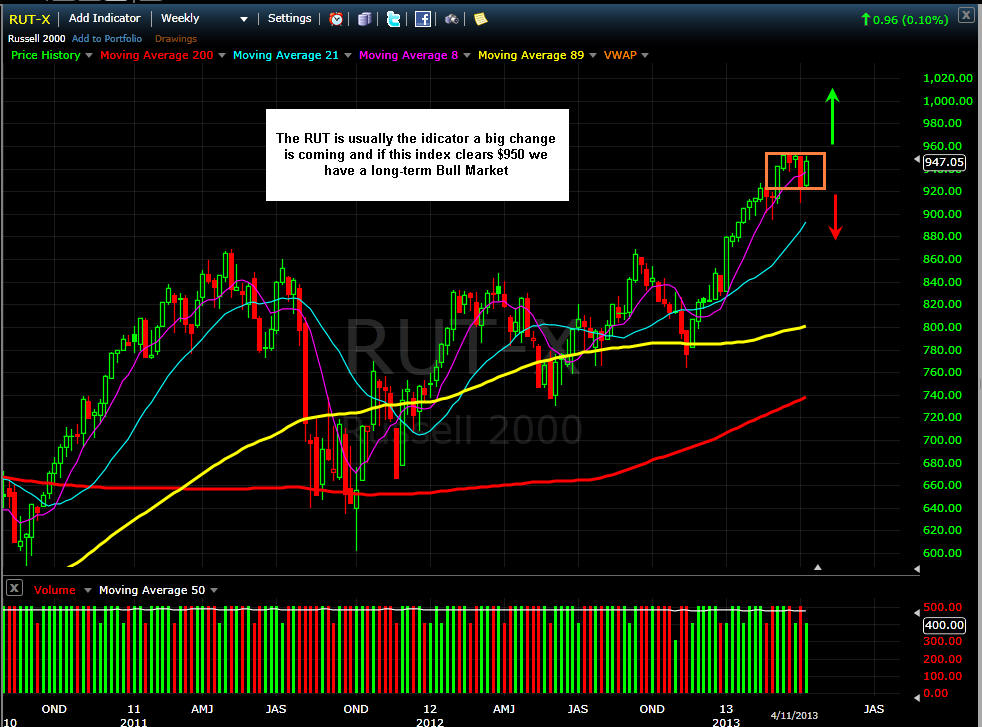This screenshot has width=982, height=727.
Task: Click the white chart annotation note
Action: coord(417,155)
